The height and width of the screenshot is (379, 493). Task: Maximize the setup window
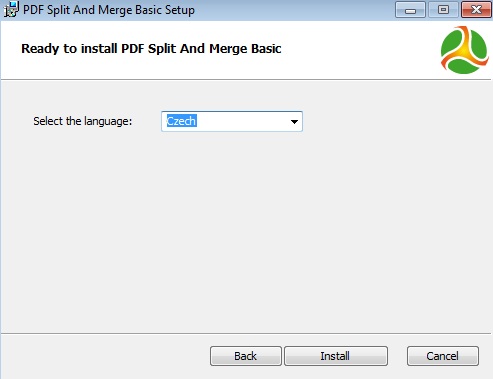443,10
